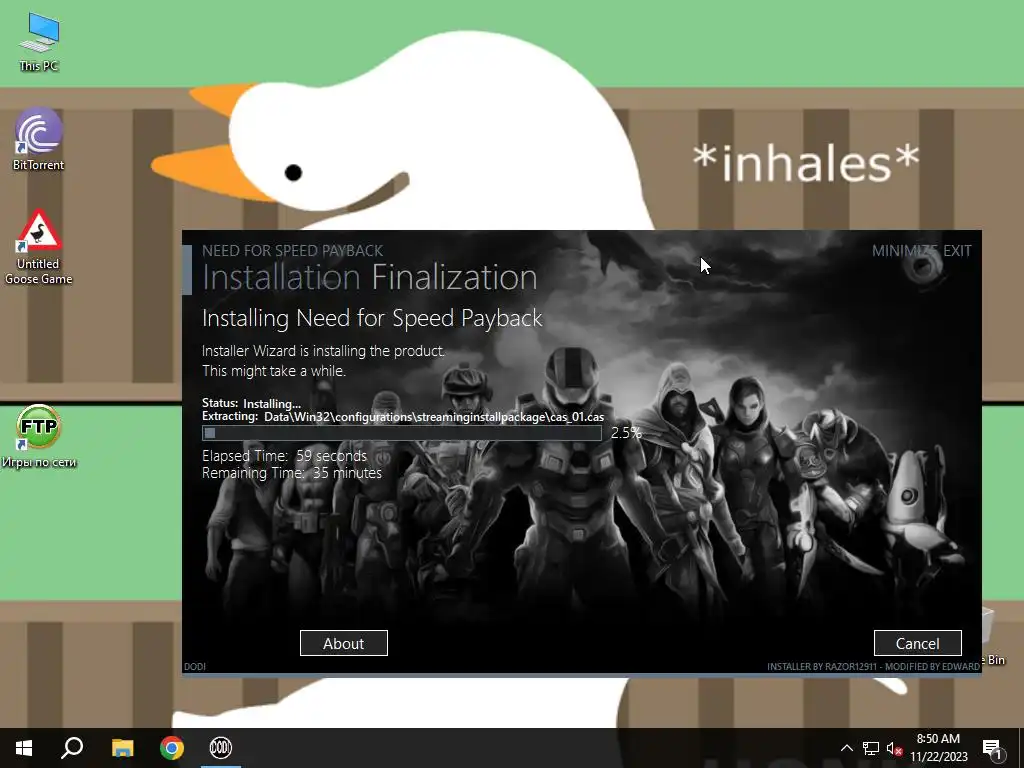Screen dimensions: 1024x768
Task: Click 'Installing Need for Speed Payback' subtitle
Action: [x=372, y=318]
